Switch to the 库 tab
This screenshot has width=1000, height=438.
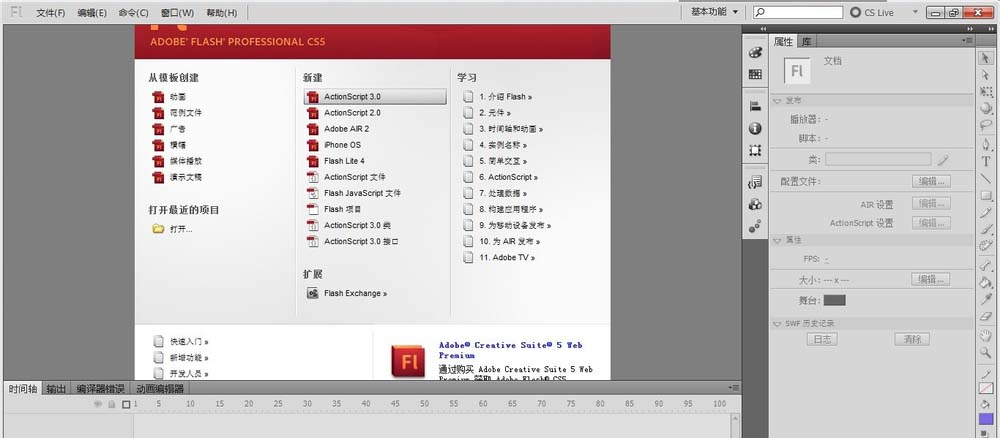(807, 41)
